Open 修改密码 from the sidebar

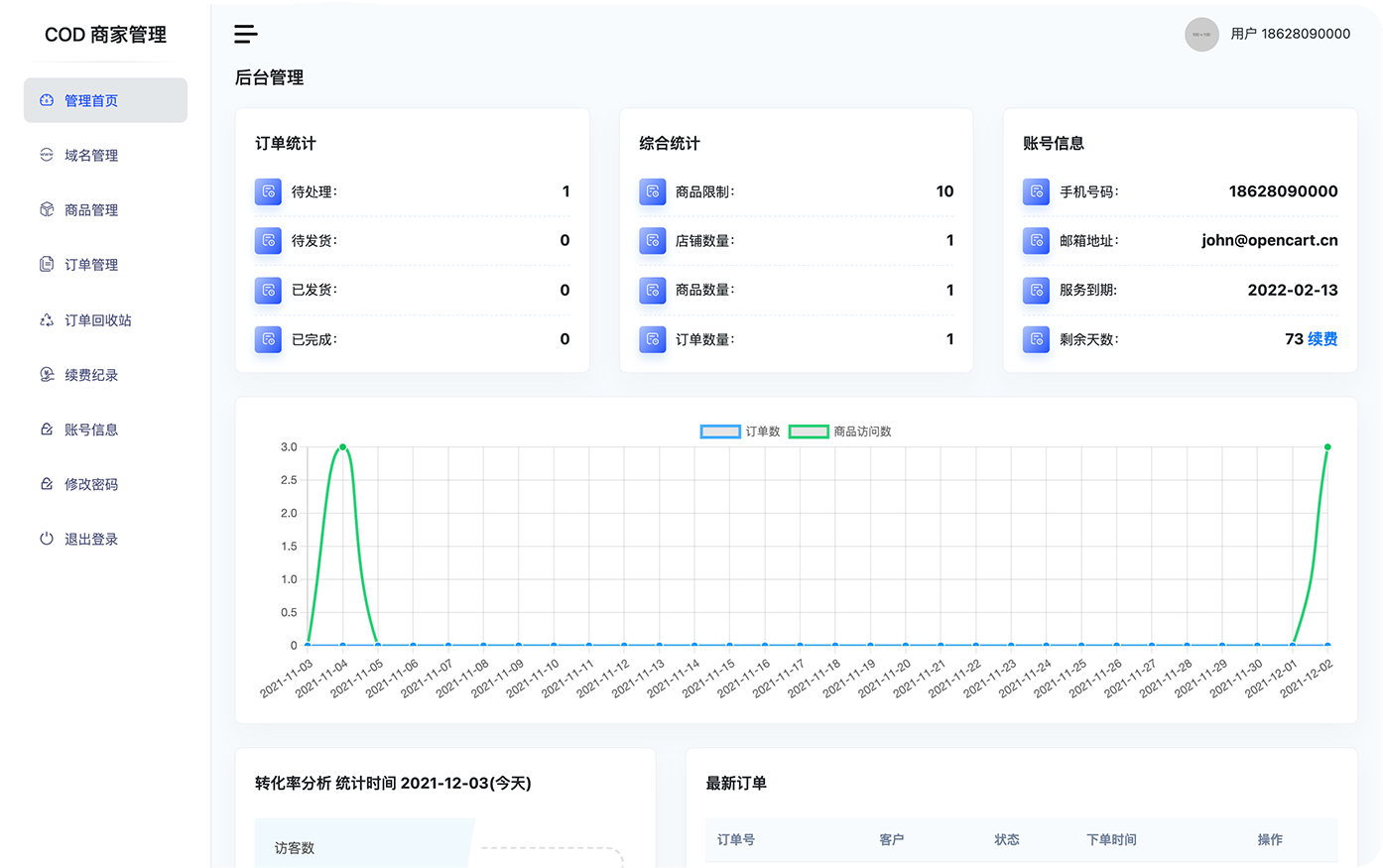[91, 484]
